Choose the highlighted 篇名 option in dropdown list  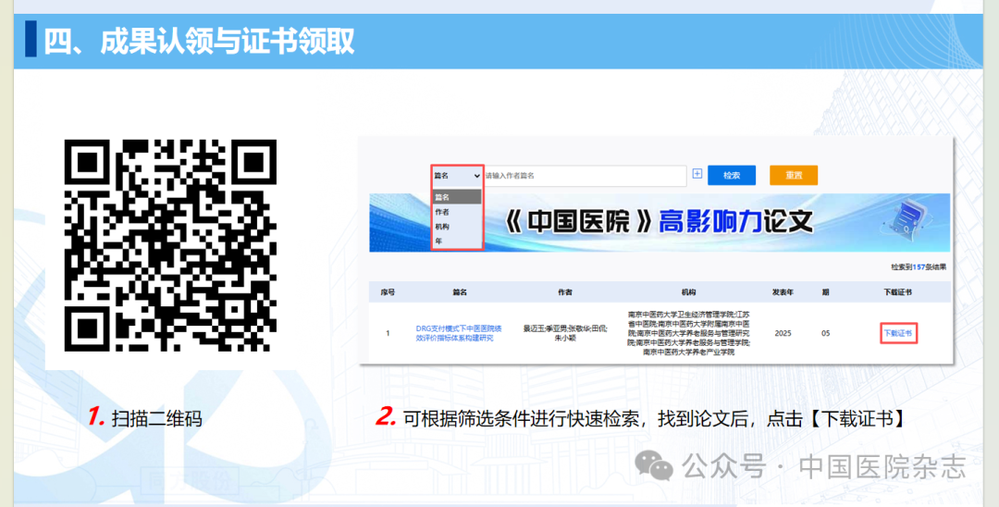(457, 197)
